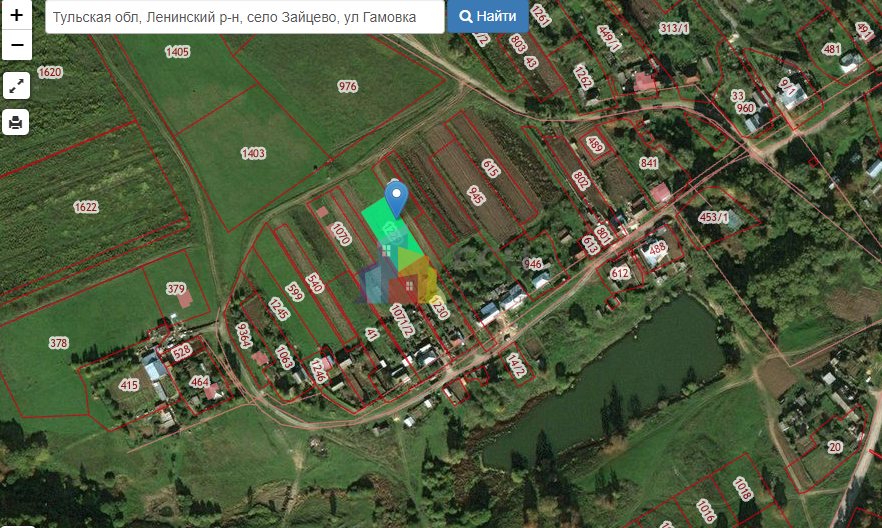The image size is (882, 528).
Task: Select parcel labeled 1245
Action: point(279,309)
